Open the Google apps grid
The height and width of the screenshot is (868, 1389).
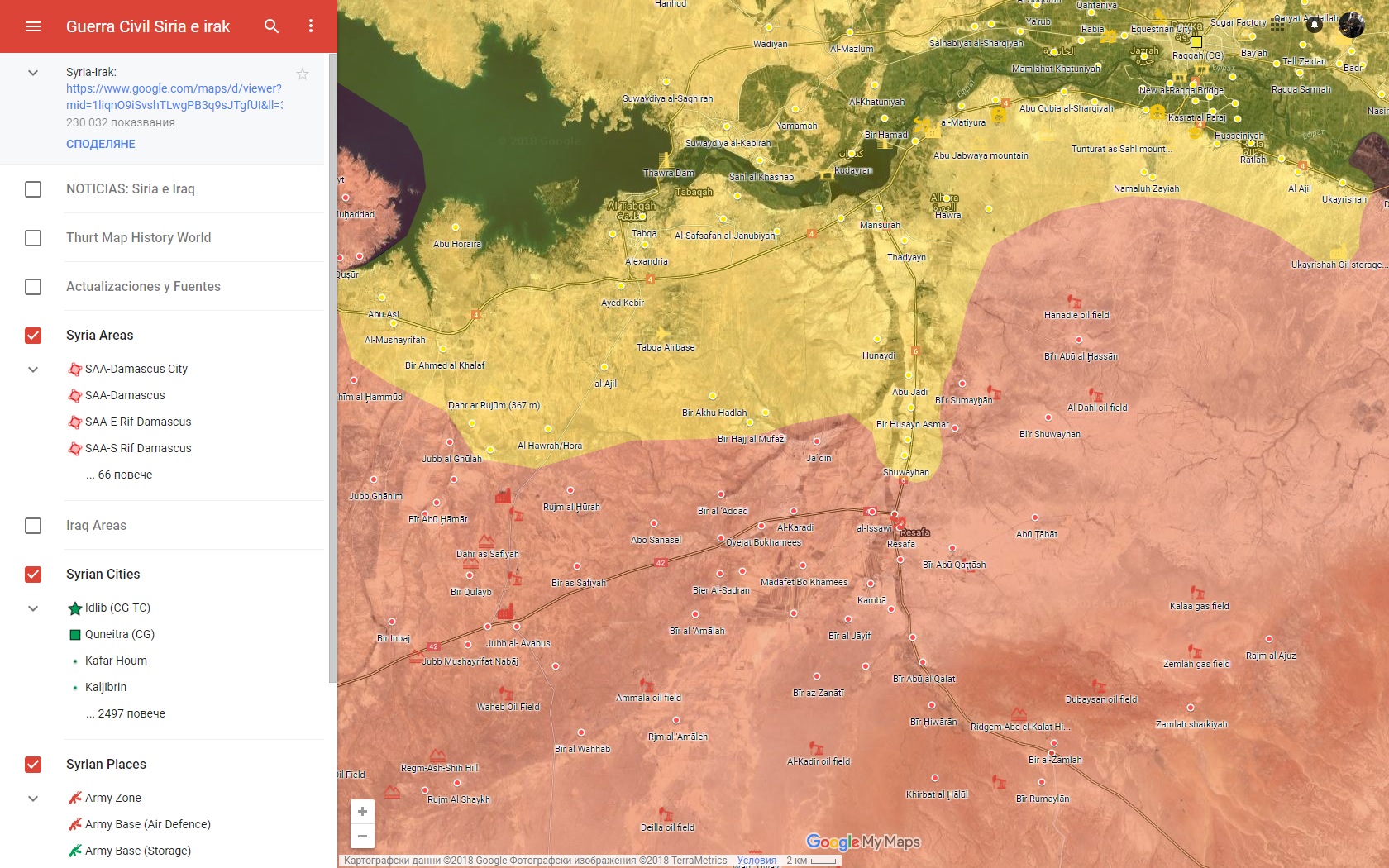pos(1277,25)
